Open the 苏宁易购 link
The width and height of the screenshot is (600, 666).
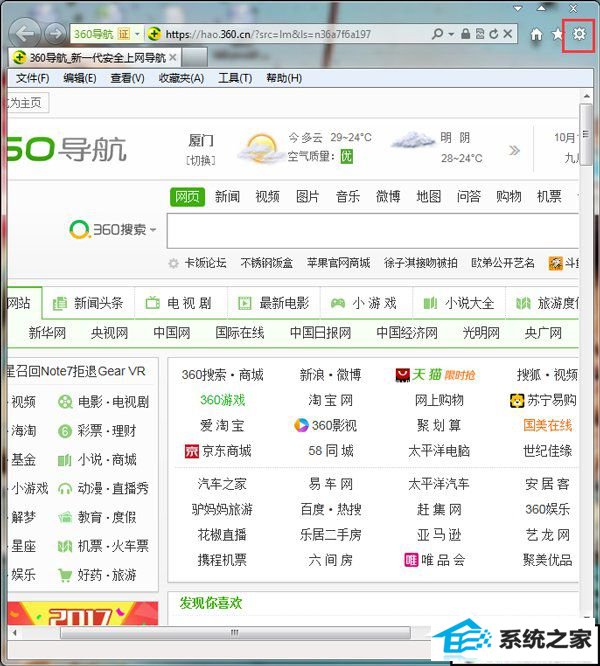point(543,400)
